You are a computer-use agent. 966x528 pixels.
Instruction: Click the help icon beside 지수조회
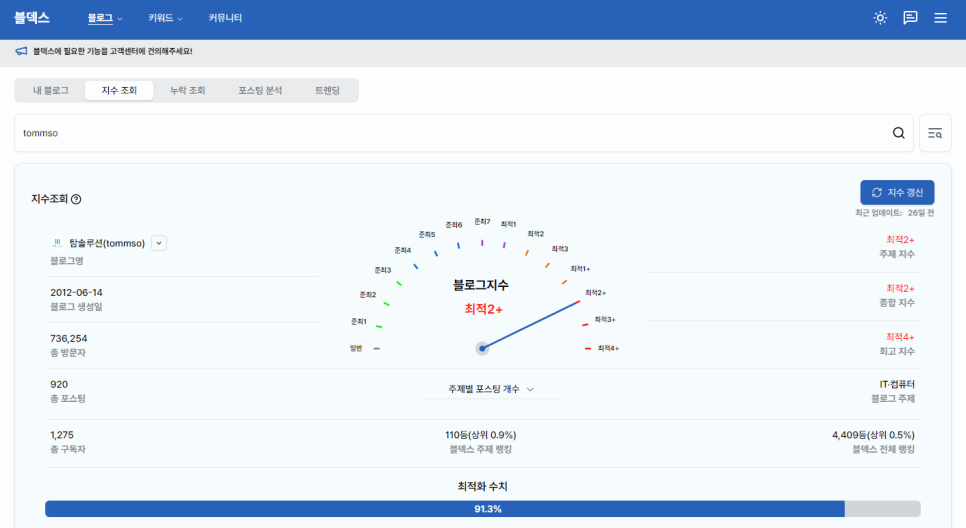pos(76,199)
